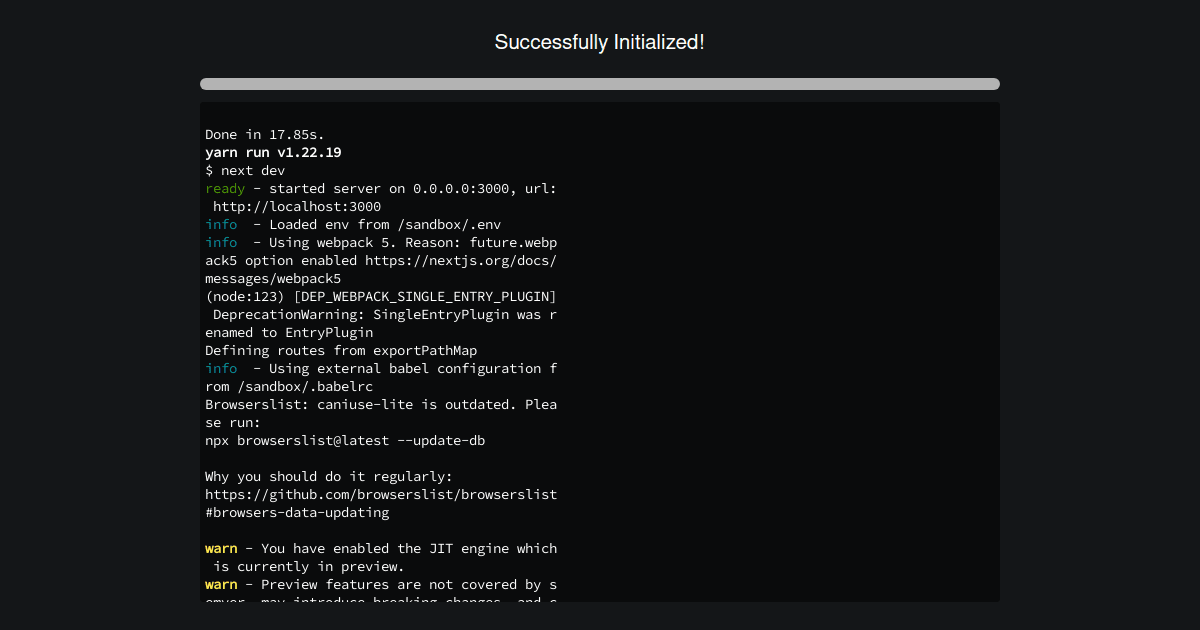Image resolution: width=1200 pixels, height=630 pixels.
Task: Click the github.com/browserslist/browserslist link
Action: (381, 495)
